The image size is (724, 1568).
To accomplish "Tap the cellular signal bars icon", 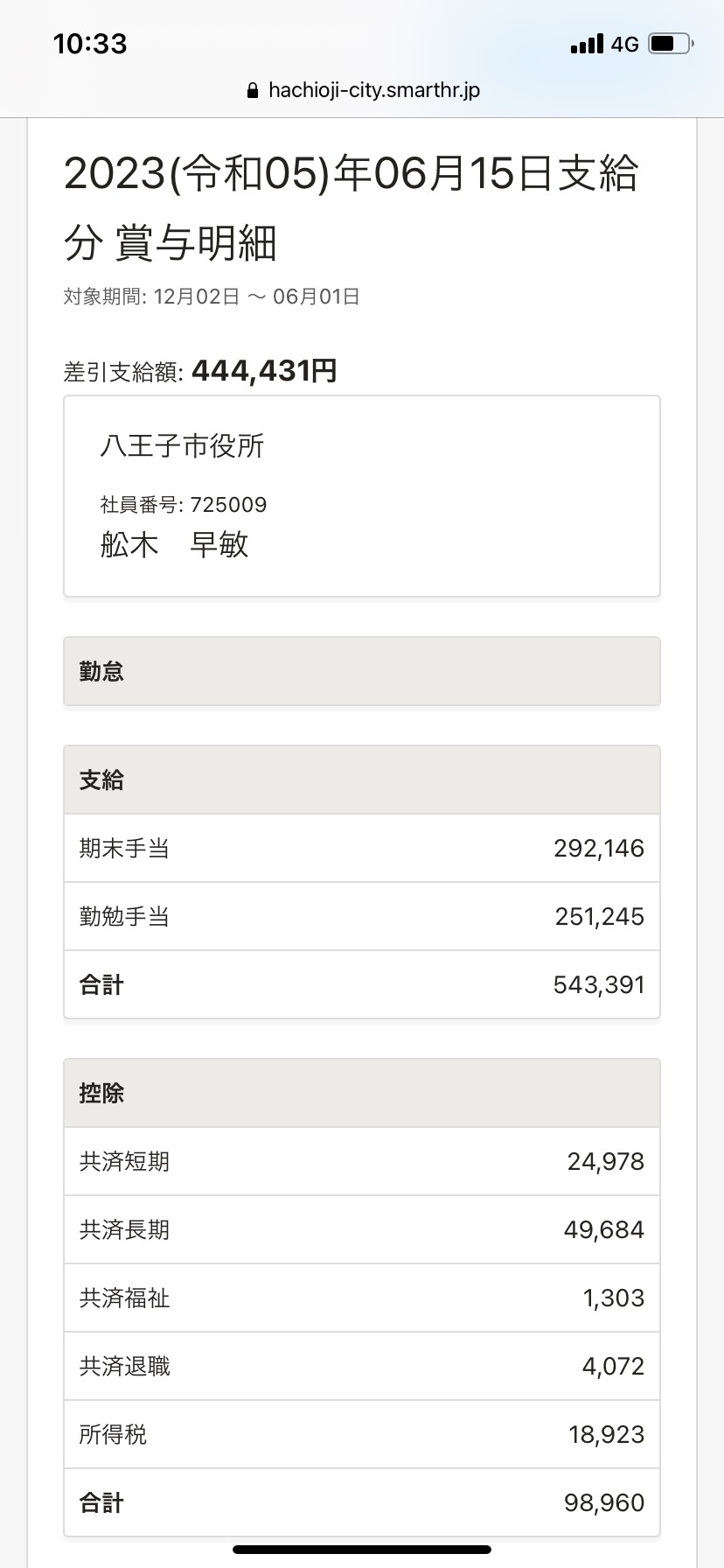I will tap(587, 44).
